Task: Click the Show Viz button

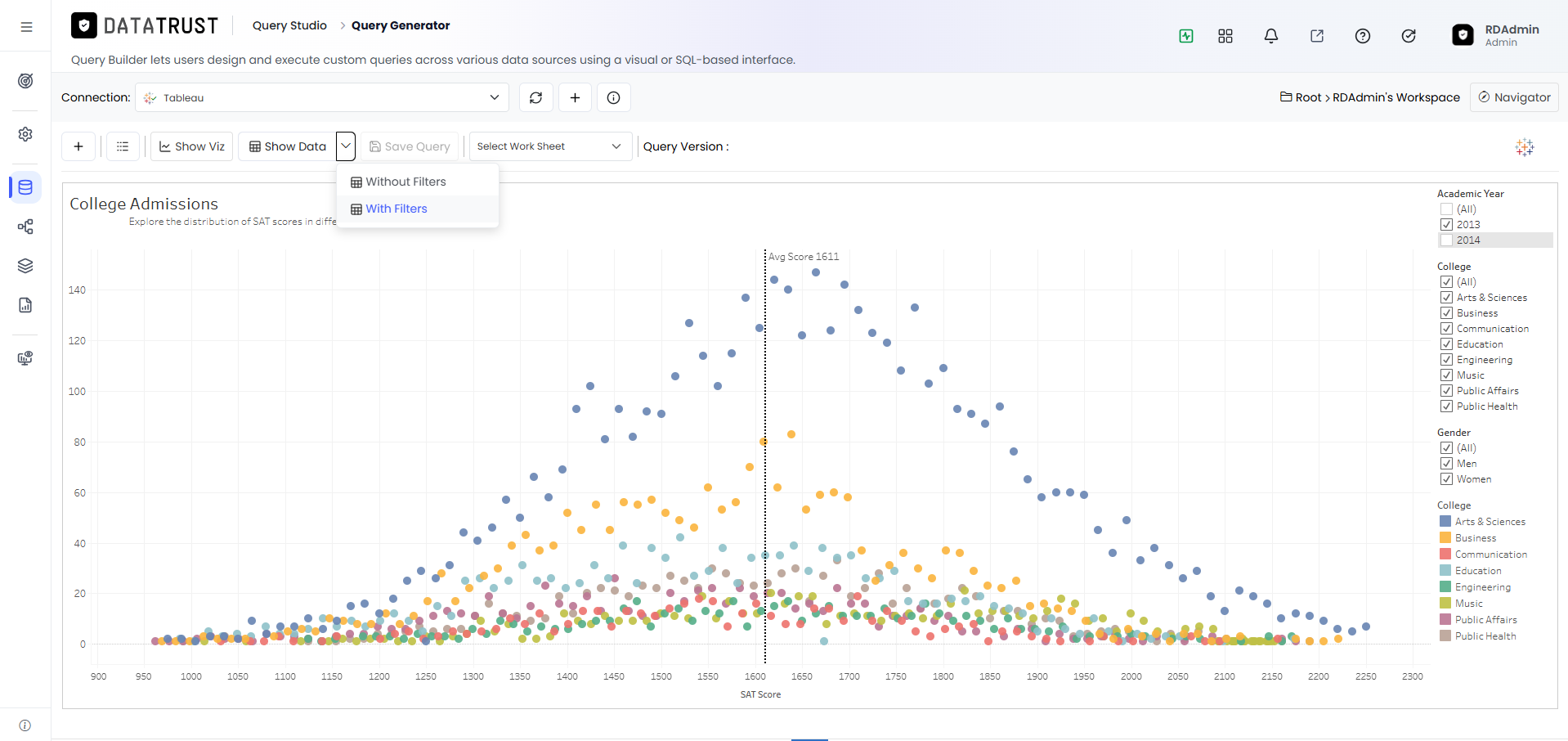Action: (192, 146)
